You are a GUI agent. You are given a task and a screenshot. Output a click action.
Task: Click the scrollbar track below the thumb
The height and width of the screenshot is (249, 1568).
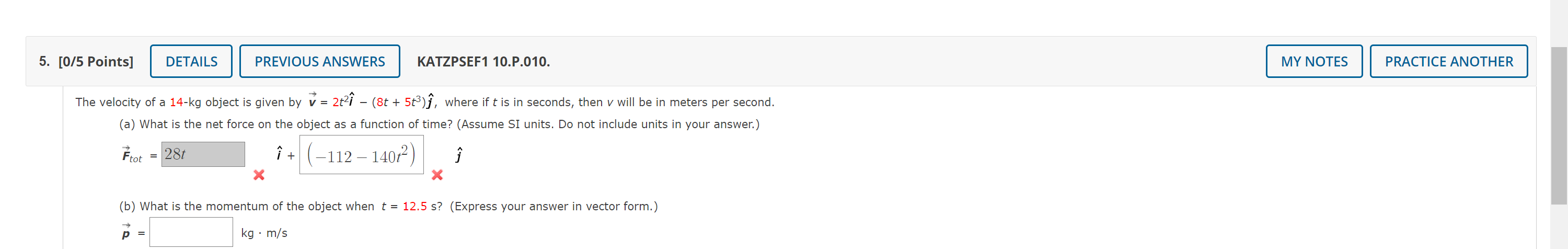pos(1559,227)
